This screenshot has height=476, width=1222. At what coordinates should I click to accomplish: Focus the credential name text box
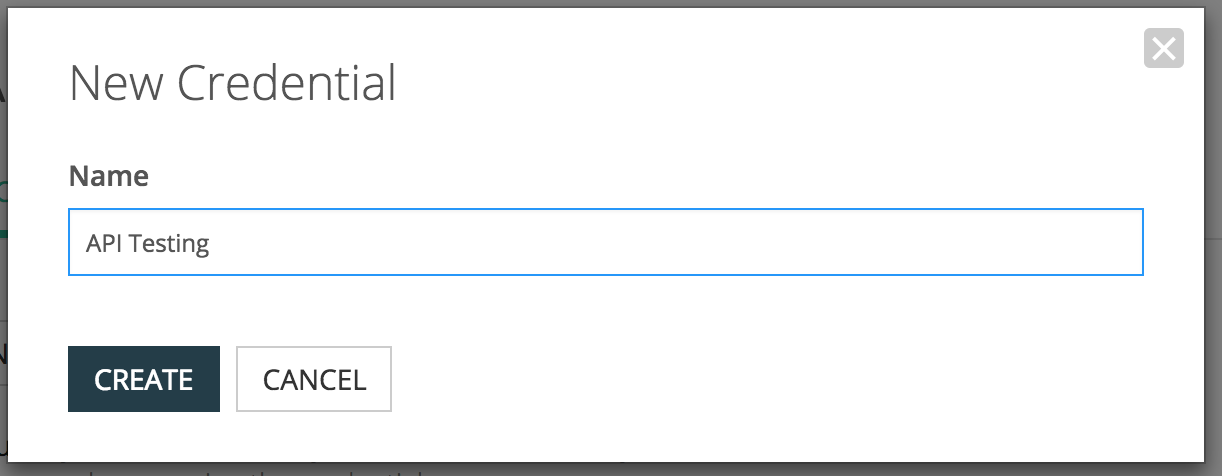[605, 242]
